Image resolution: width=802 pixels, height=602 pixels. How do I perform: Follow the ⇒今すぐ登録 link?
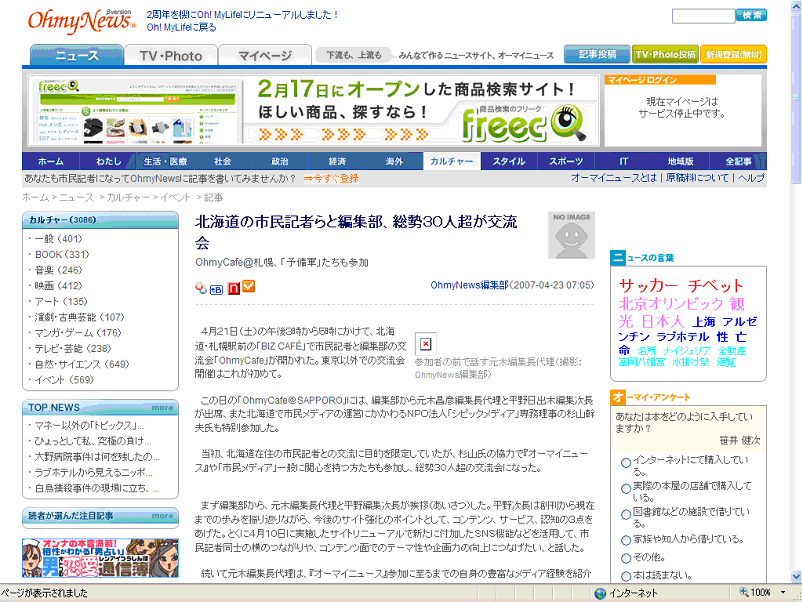[x=331, y=179]
